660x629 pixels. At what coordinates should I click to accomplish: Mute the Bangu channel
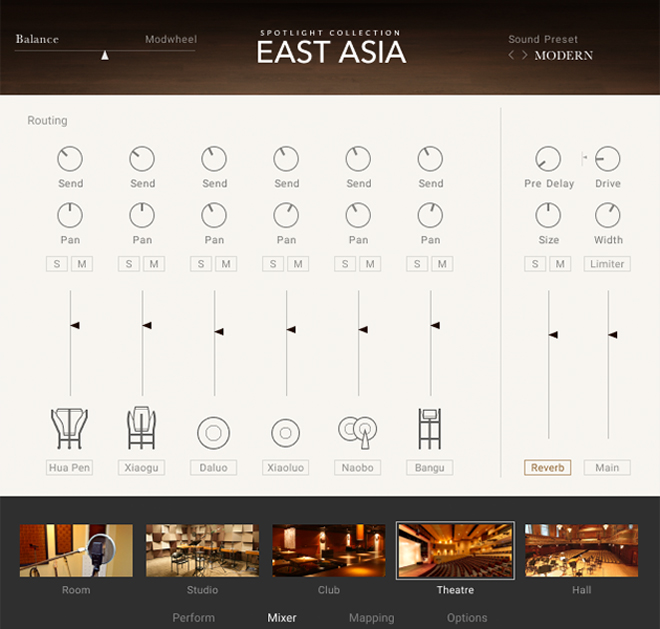pyautogui.click(x=442, y=264)
